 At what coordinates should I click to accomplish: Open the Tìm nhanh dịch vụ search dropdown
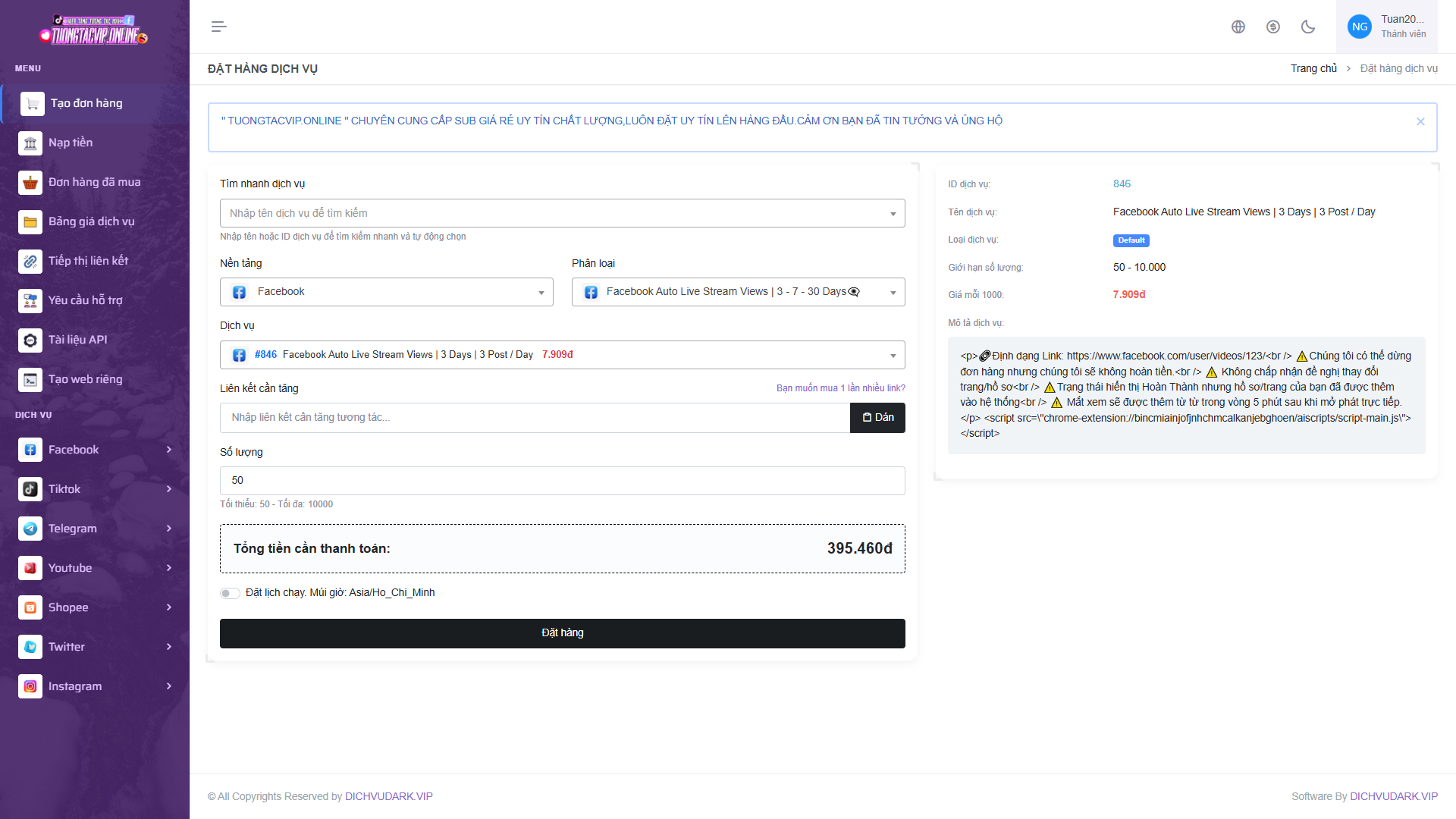(562, 213)
